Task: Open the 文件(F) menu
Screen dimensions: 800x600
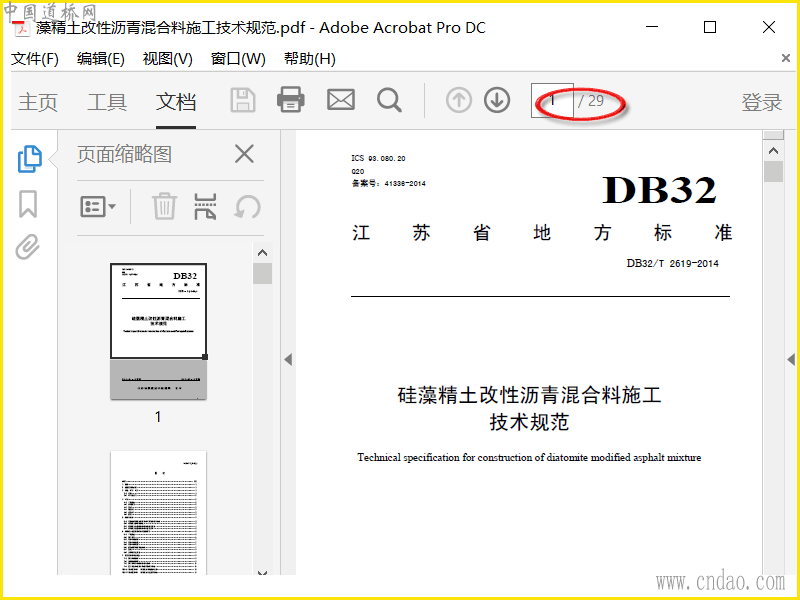Action: click(35, 59)
